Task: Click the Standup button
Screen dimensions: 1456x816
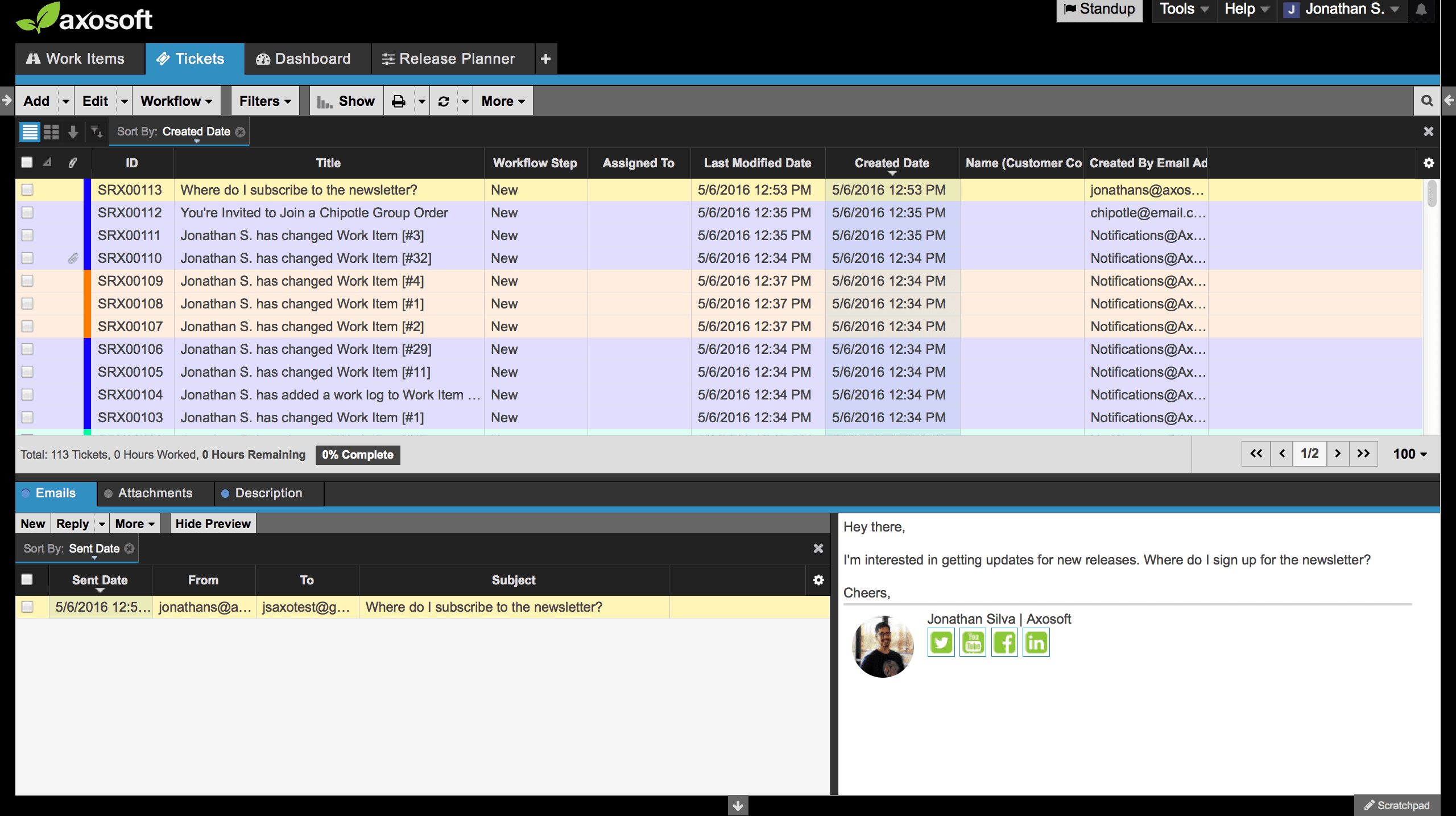Action: [1099, 10]
